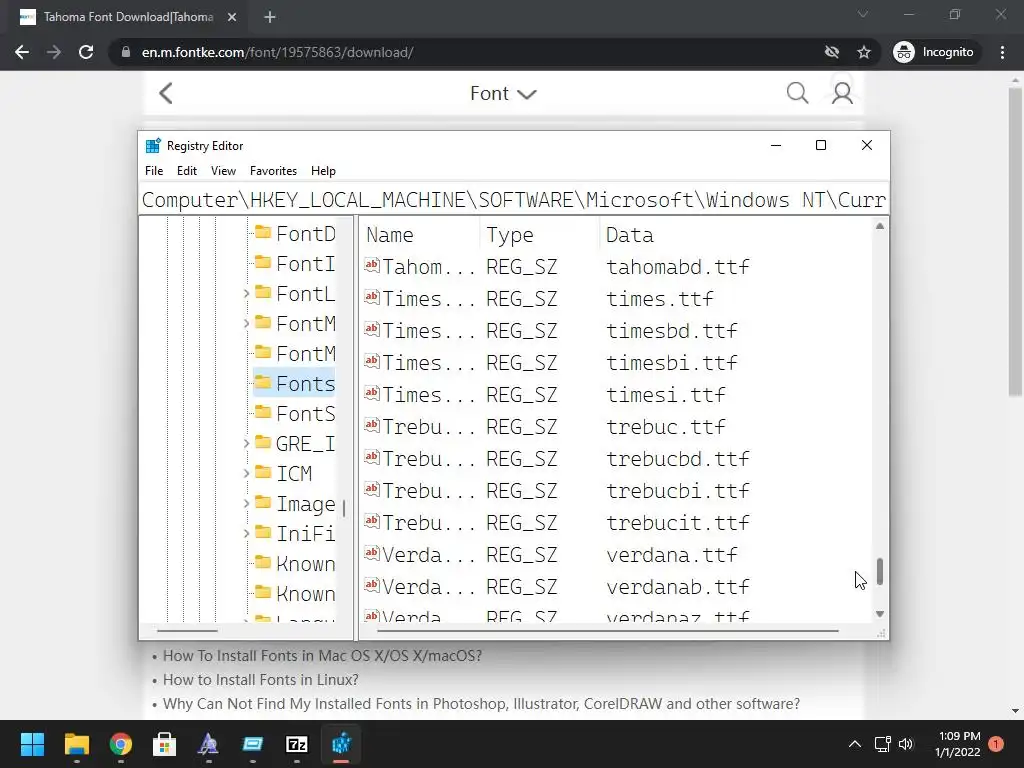Open the Font dropdown on the web page
The width and height of the screenshot is (1024, 768).
[503, 93]
